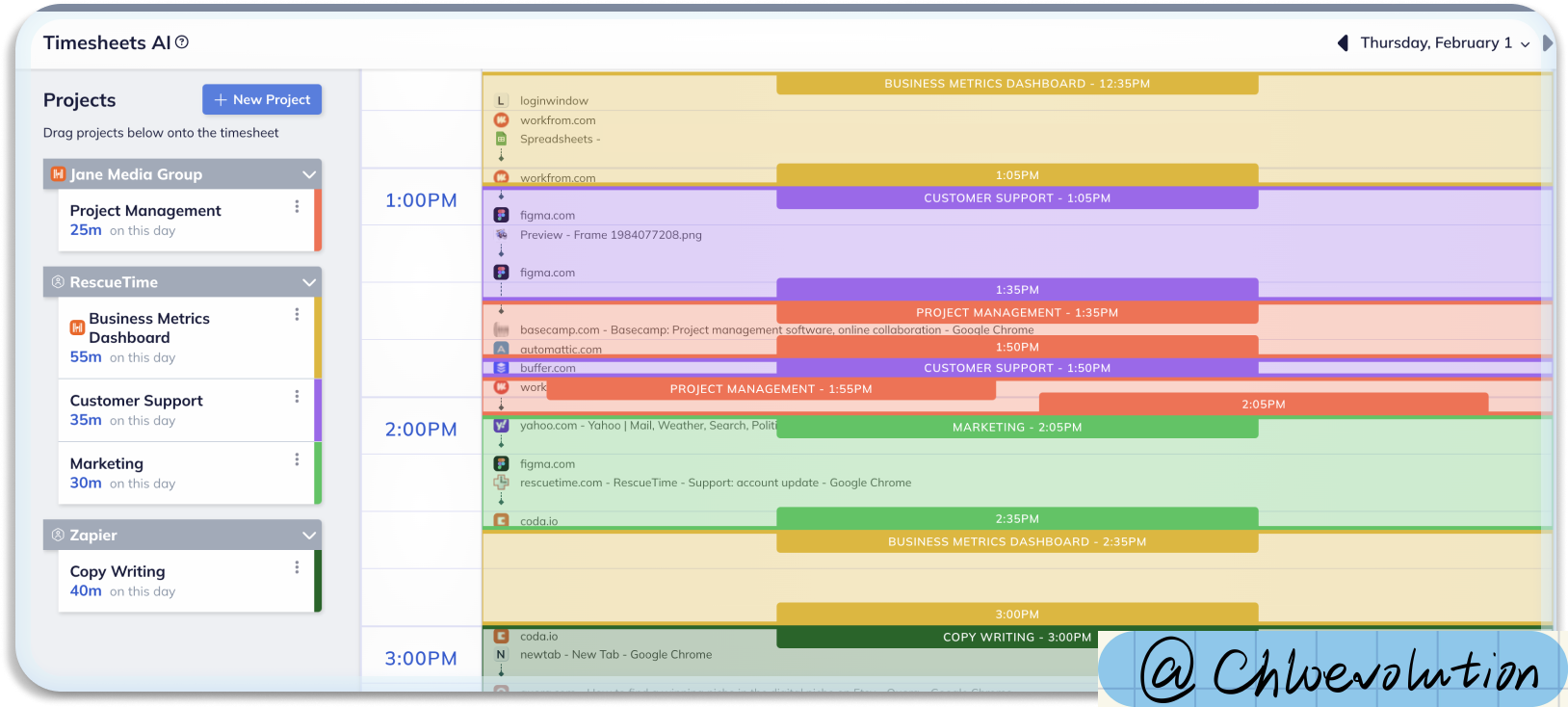Image resolution: width=1568 pixels, height=707 pixels.
Task: Click the rescuetime.com activity icon
Action: point(501,483)
